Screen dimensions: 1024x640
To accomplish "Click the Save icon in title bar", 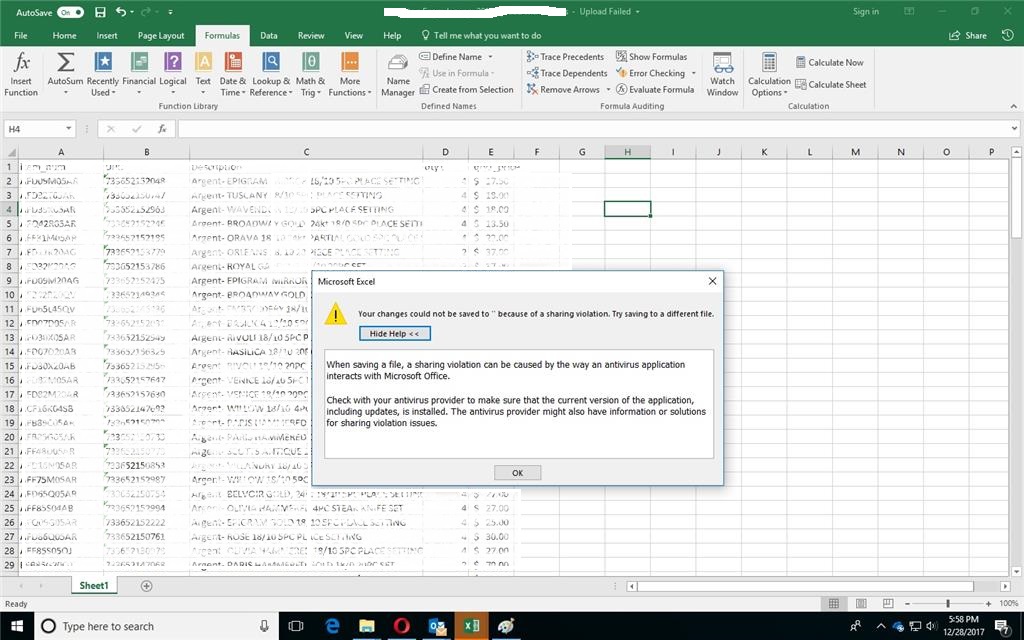I will click(x=100, y=12).
